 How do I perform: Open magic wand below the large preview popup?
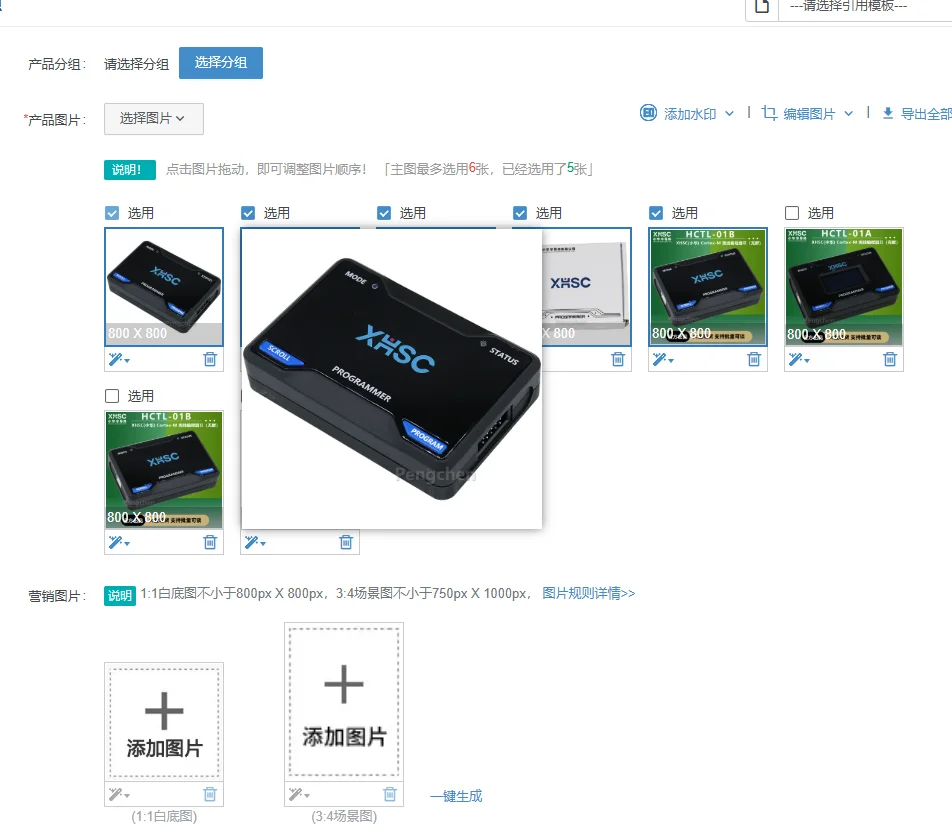pyautogui.click(x=255, y=542)
